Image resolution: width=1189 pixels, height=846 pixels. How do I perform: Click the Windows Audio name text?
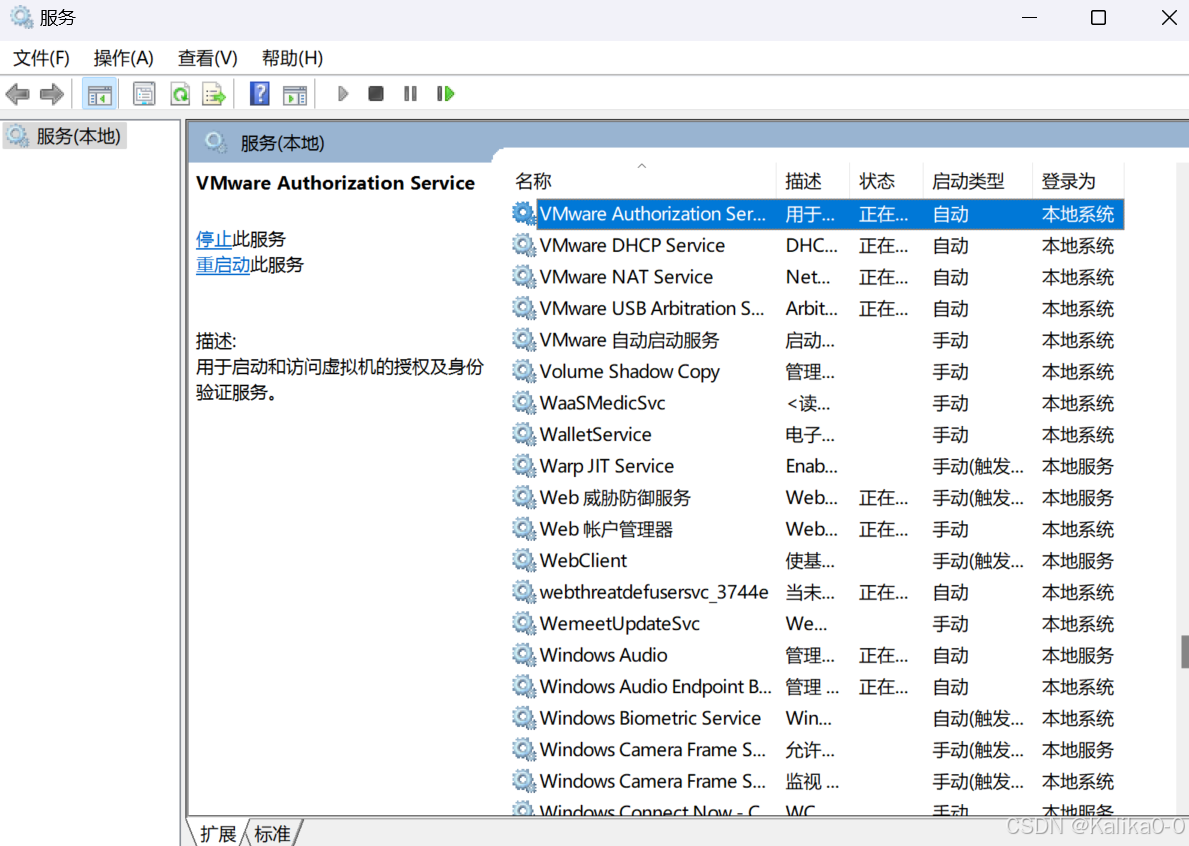604,655
